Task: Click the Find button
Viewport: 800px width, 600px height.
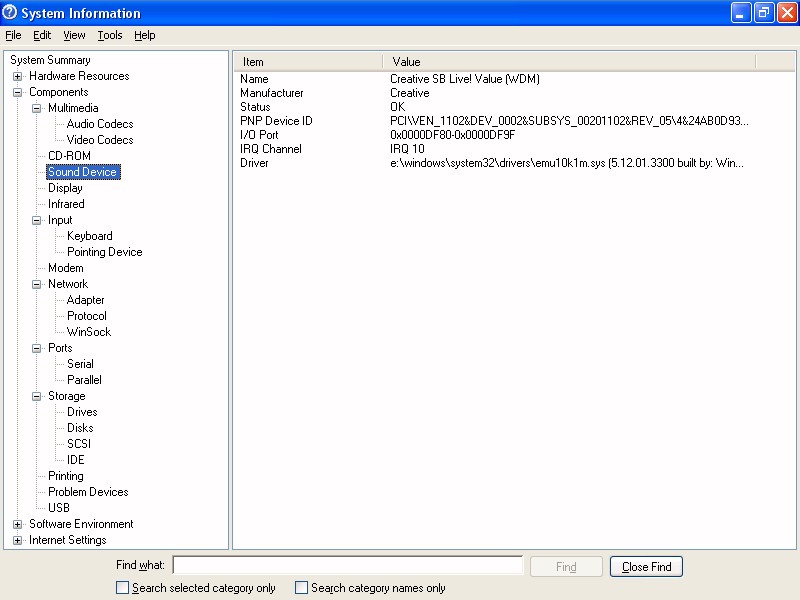Action: (x=566, y=566)
